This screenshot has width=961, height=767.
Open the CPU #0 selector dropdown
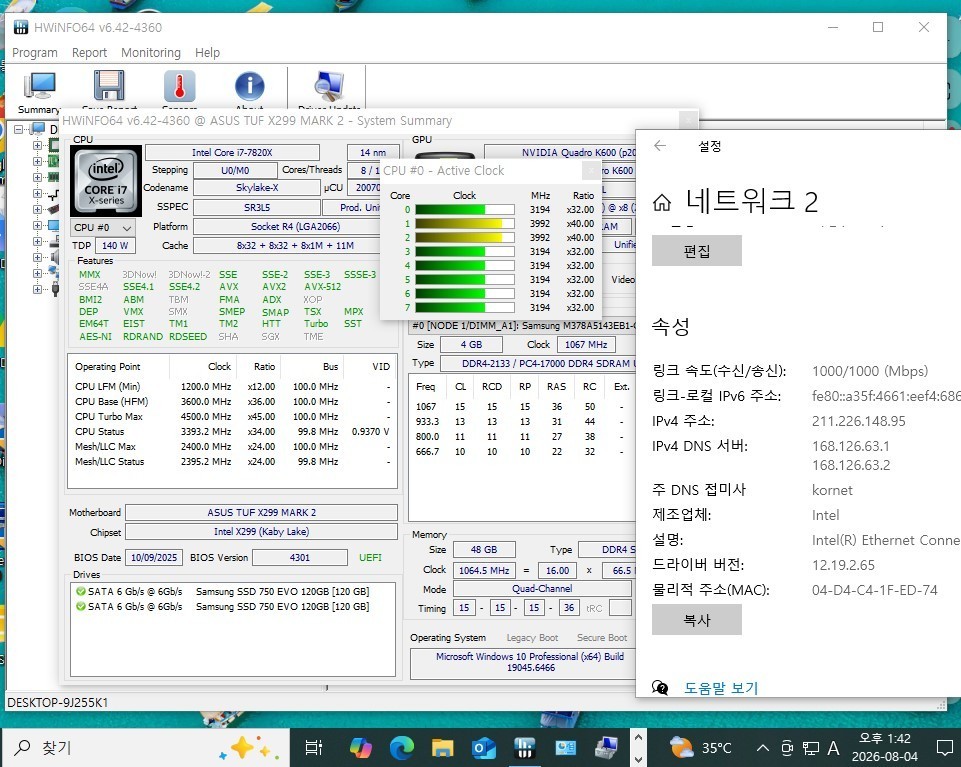pos(102,227)
